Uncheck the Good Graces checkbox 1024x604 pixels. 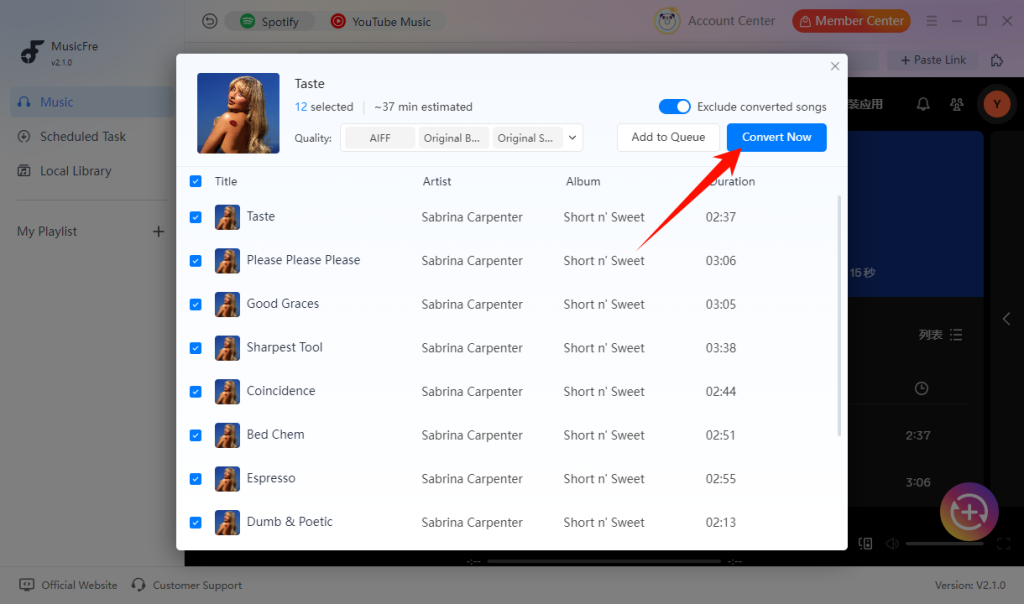coord(195,305)
